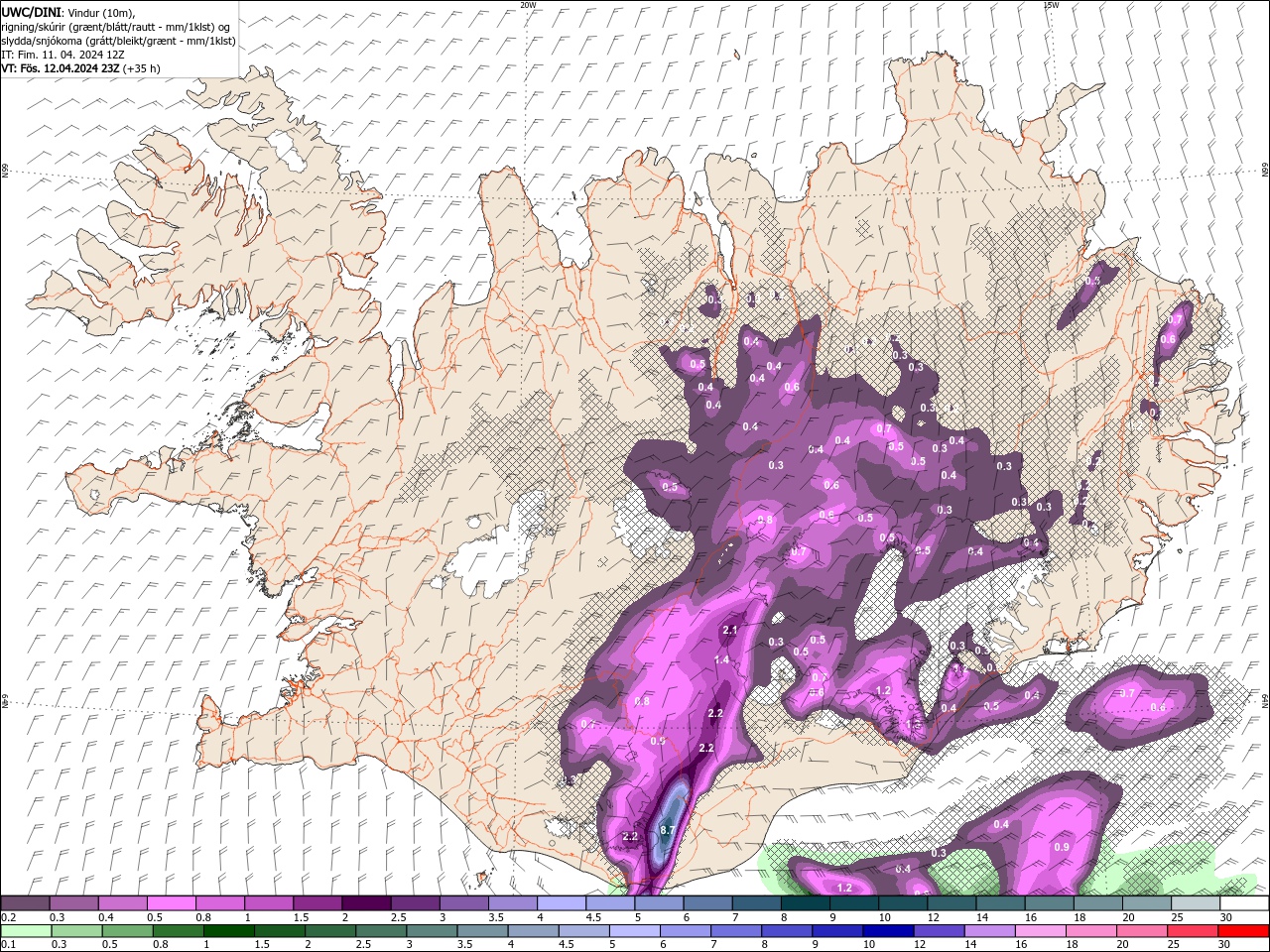
Task: Select the '9' label in rain legend row
Action: [x=818, y=945]
